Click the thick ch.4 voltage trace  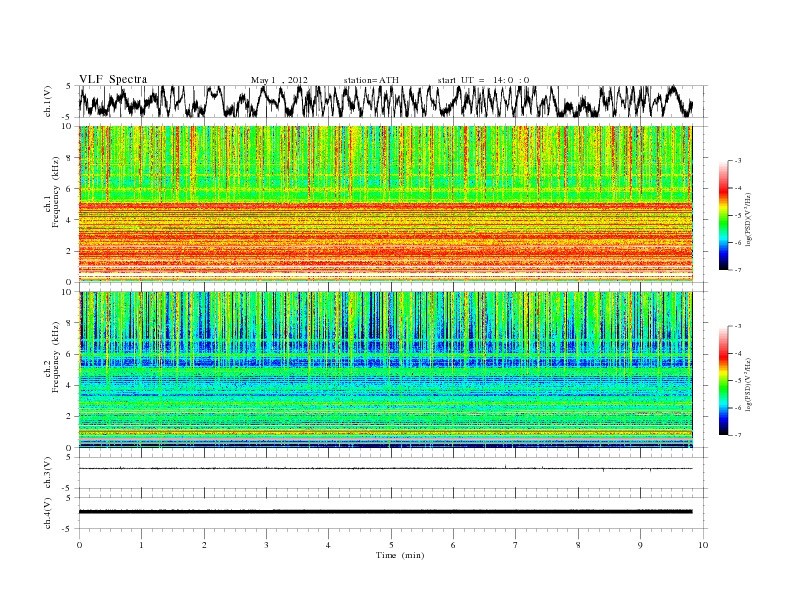(385, 512)
